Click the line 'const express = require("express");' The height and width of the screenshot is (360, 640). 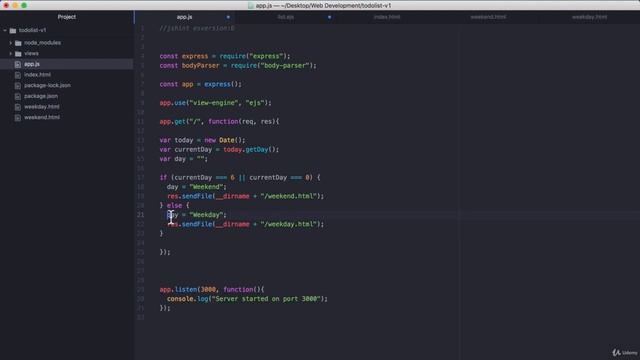225,56
